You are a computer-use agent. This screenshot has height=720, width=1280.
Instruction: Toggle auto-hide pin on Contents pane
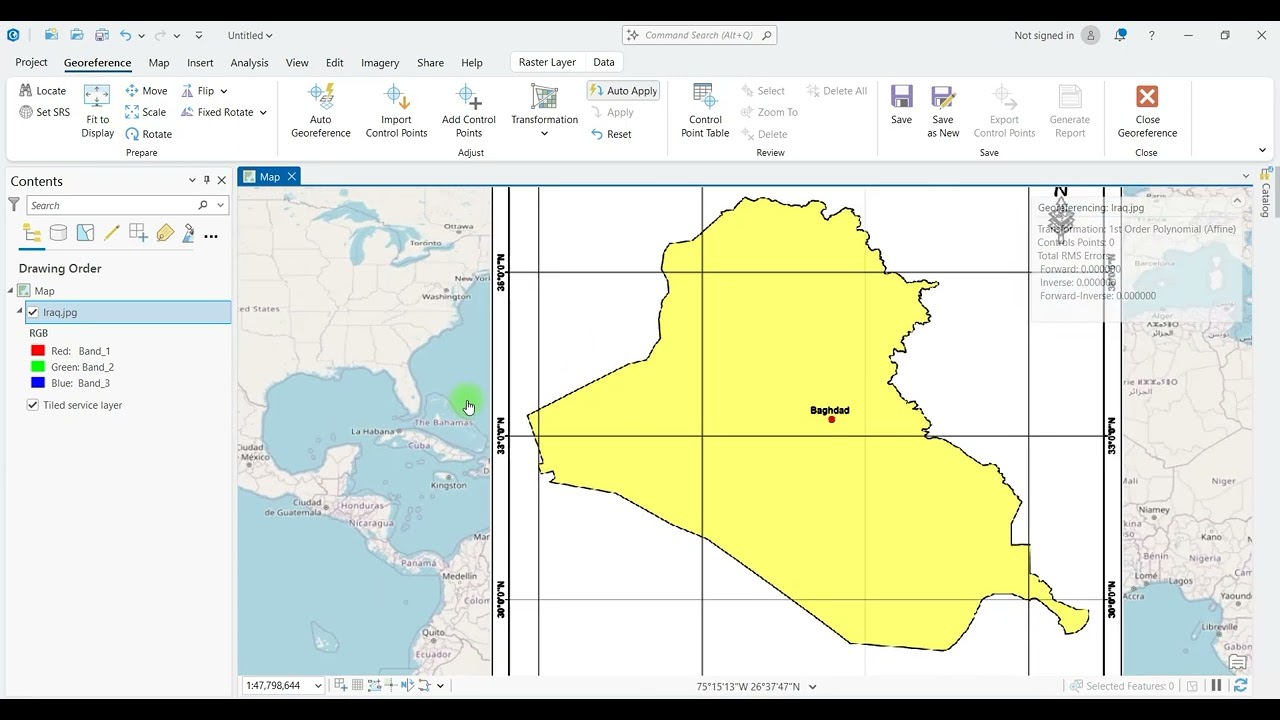tap(207, 181)
